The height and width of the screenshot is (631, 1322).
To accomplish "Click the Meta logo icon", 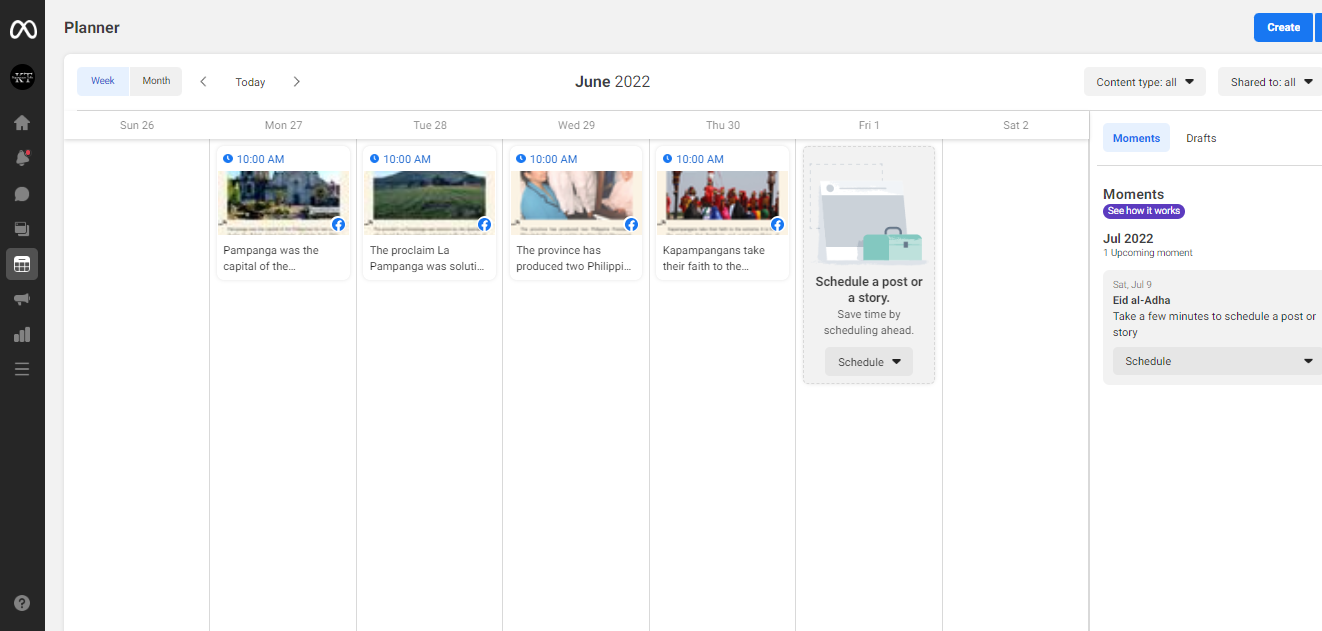I will click(23, 30).
